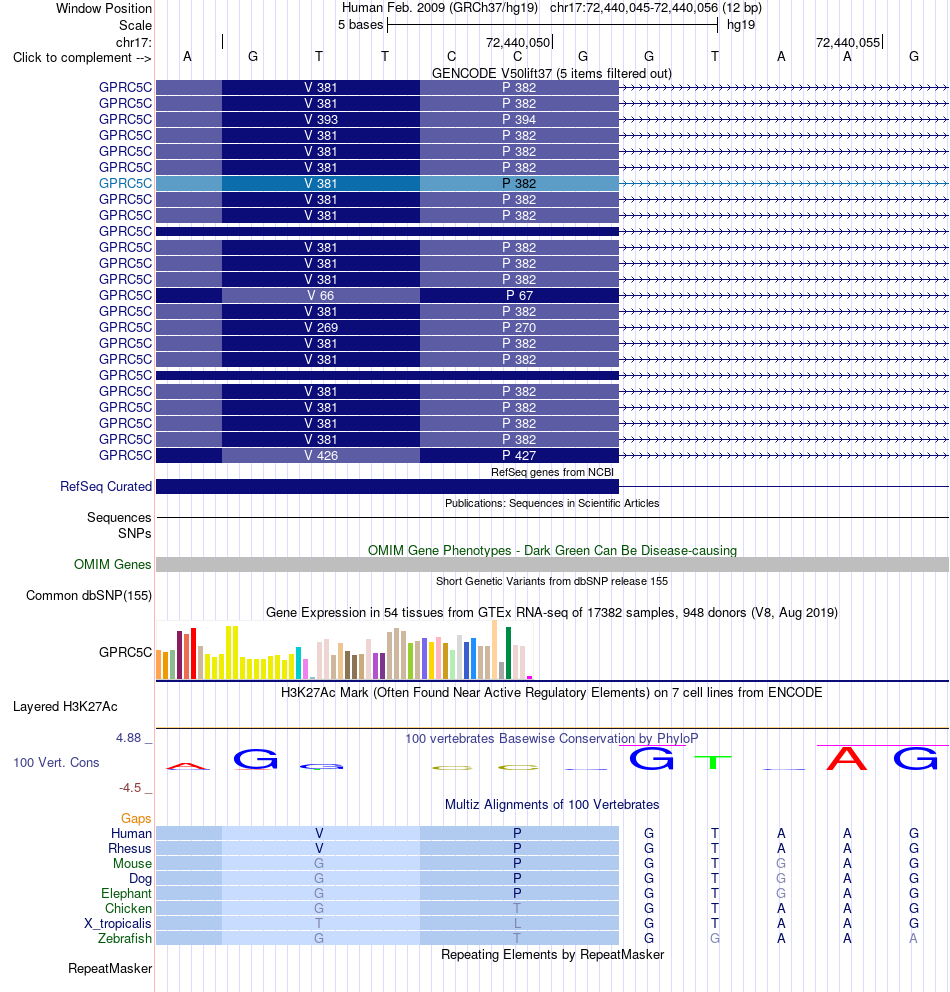Viewport: 950px width, 992px height.
Task: Click the Zebrafish alignment row label
Action: click(x=125, y=938)
